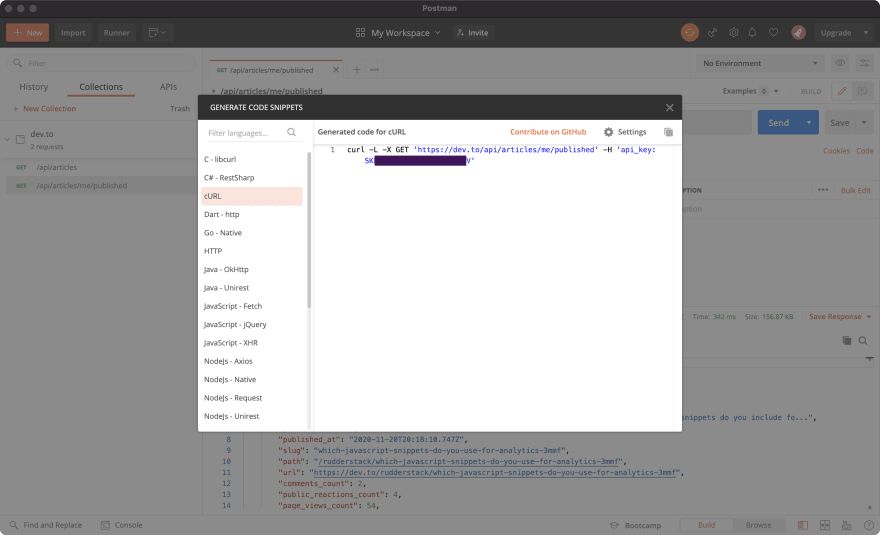Copy the generated cURL snippet to clipboard
880x535 pixels.
pos(669,132)
